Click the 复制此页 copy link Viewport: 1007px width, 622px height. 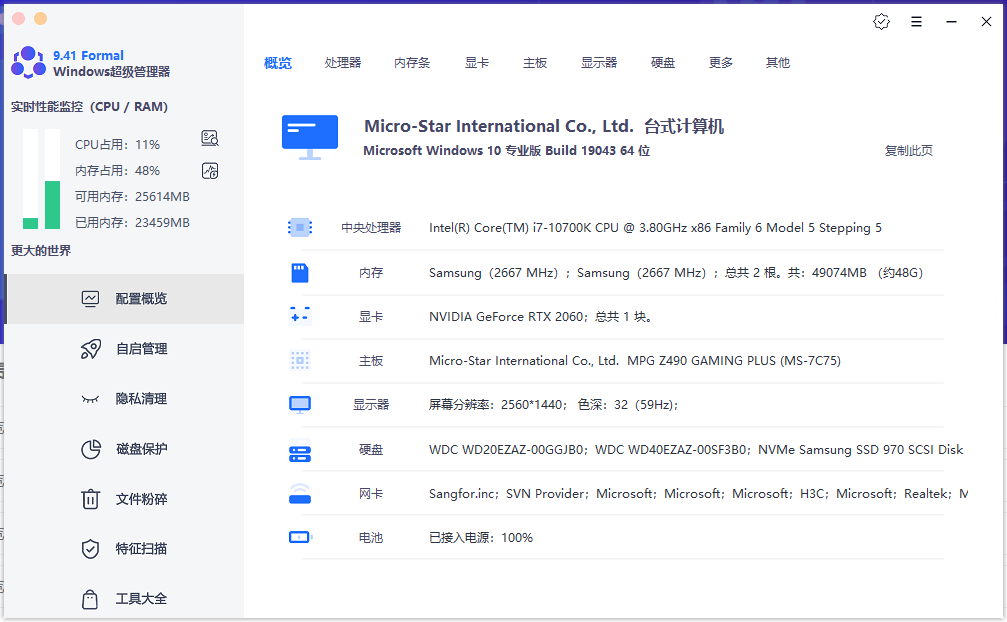[x=908, y=150]
